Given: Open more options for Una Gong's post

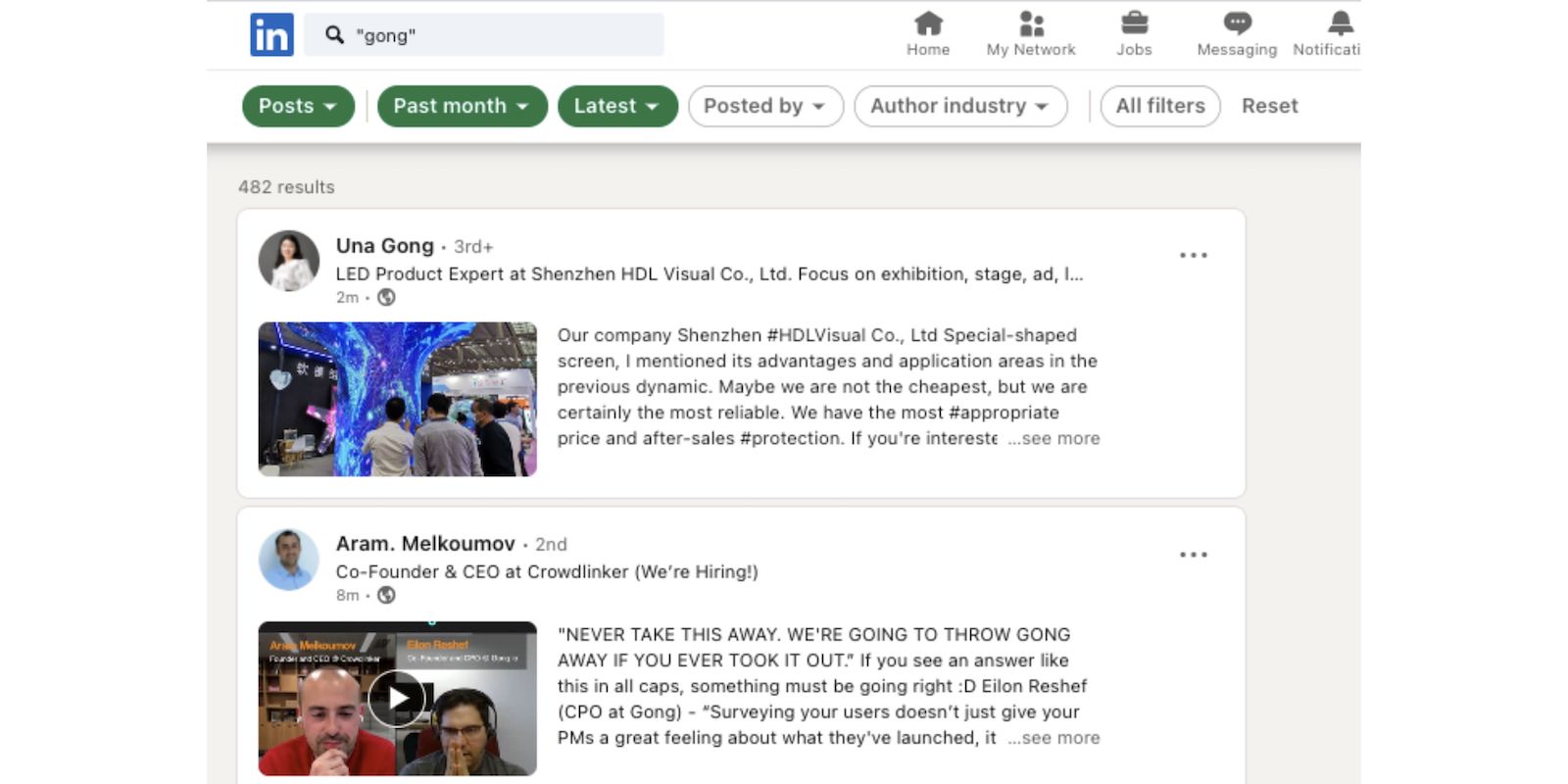Looking at the screenshot, I should (x=1193, y=255).
